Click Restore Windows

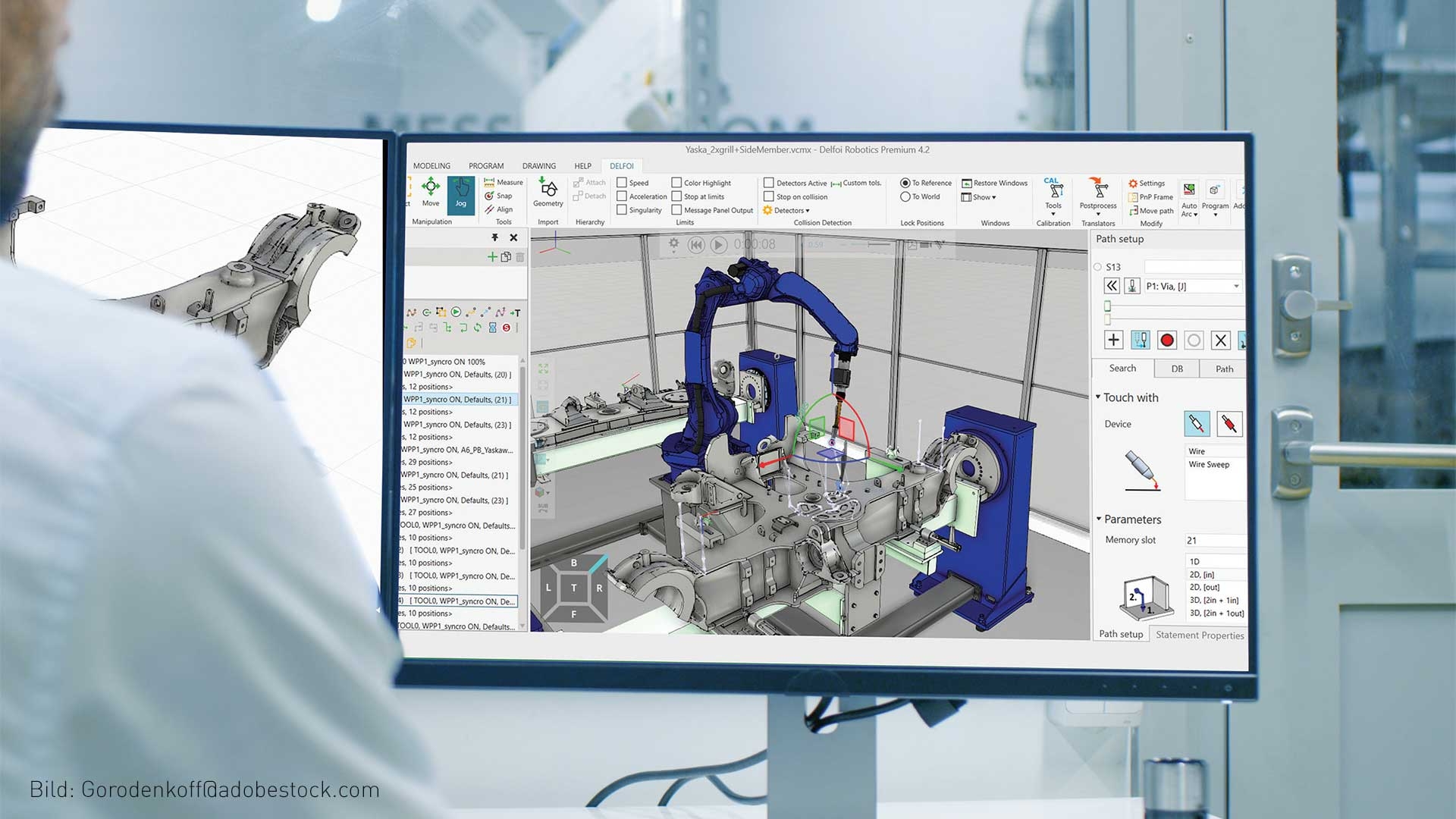[x=994, y=184]
